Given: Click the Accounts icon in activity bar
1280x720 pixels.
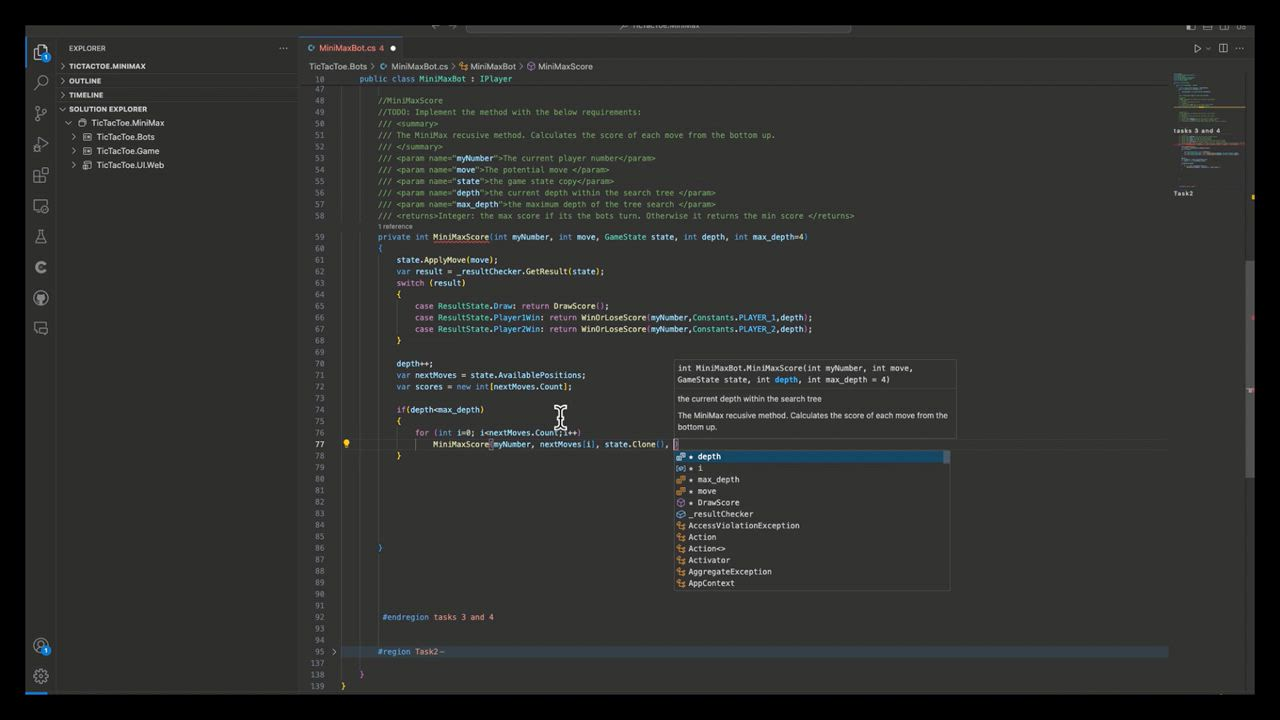Looking at the screenshot, I should click(41, 646).
